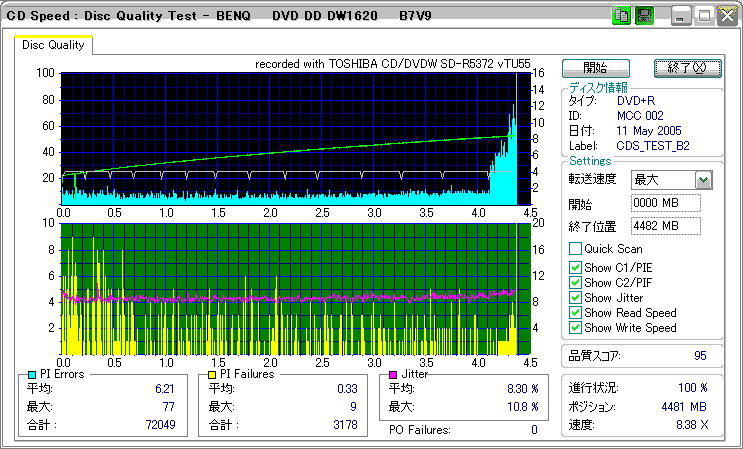Enable the Quick Scan checkbox

[575, 249]
